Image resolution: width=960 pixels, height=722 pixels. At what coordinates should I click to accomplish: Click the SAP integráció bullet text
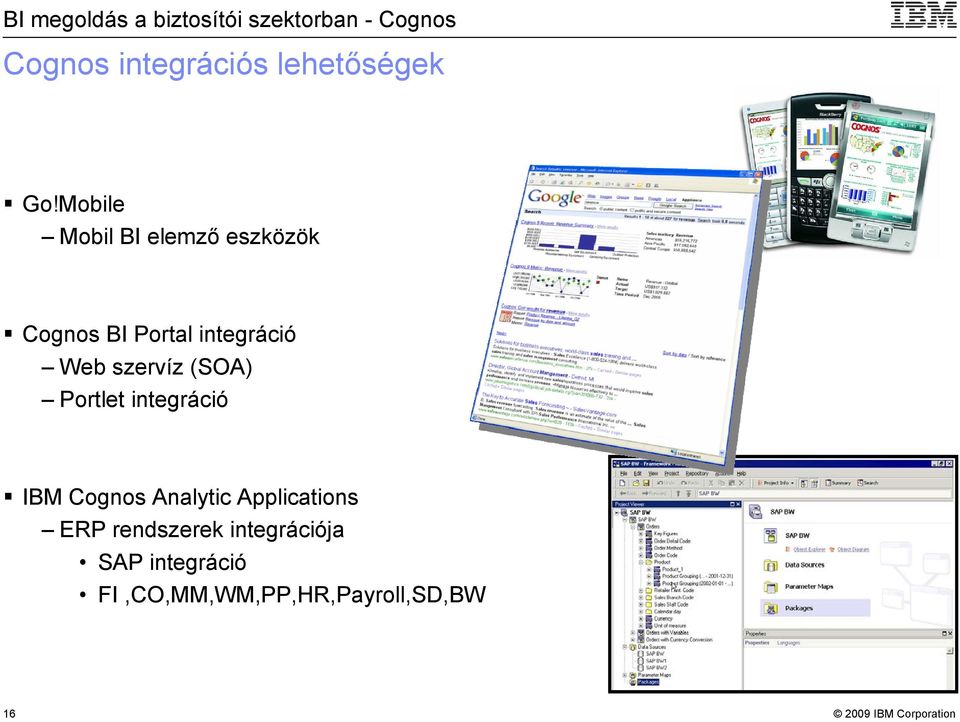[172, 562]
